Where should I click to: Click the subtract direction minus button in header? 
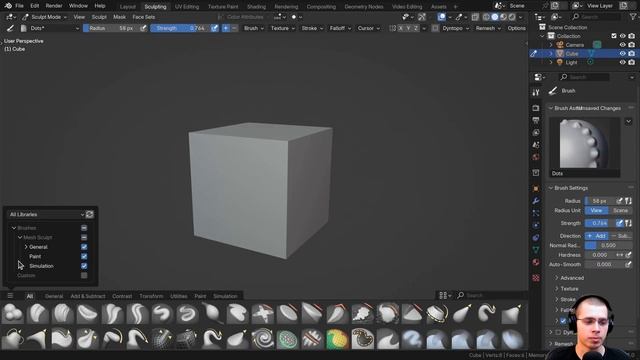[x=234, y=28]
